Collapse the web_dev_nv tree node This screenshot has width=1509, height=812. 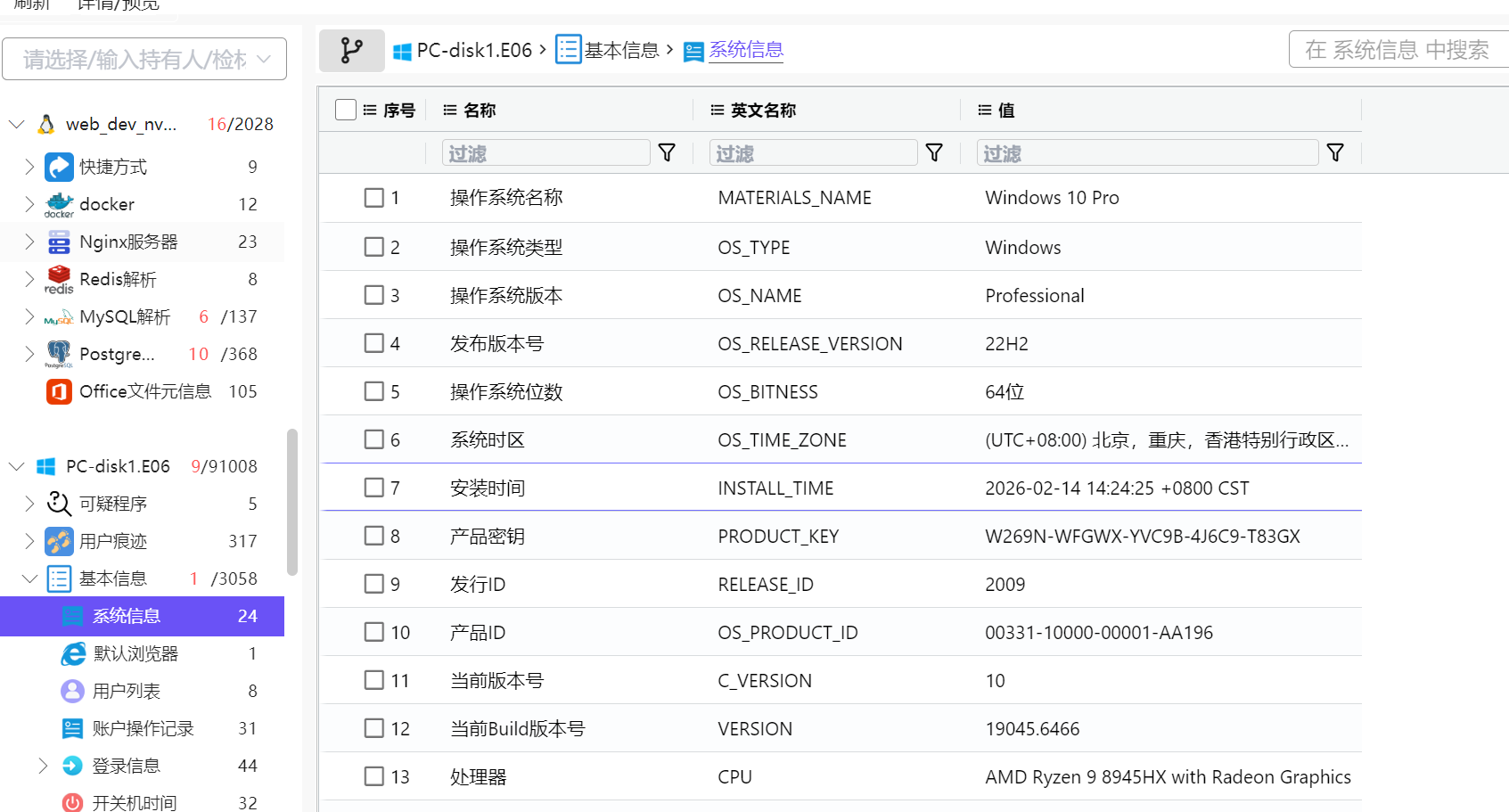pyautogui.click(x=16, y=124)
